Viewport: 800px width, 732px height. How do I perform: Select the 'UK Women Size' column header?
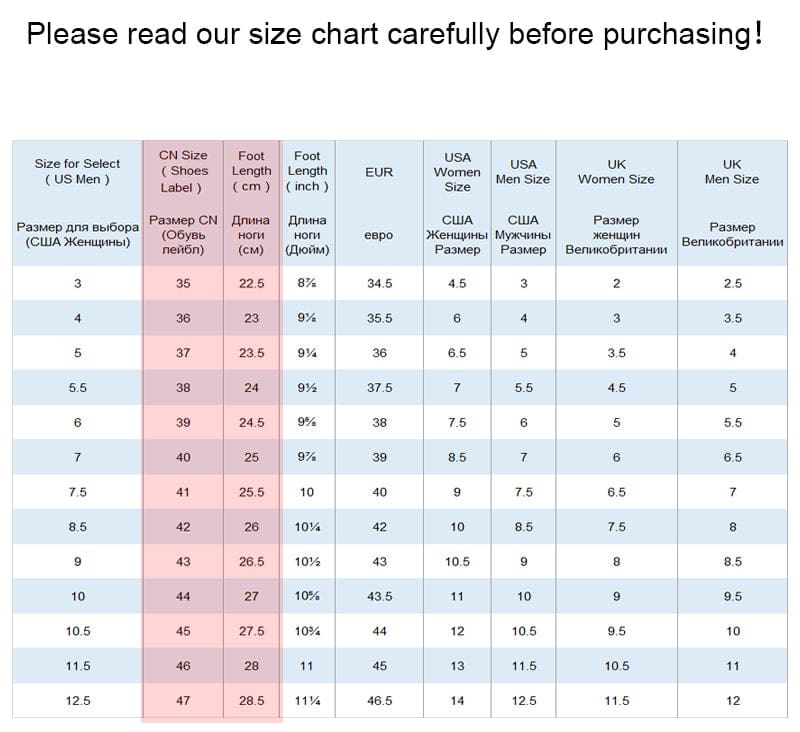pyautogui.click(x=616, y=172)
